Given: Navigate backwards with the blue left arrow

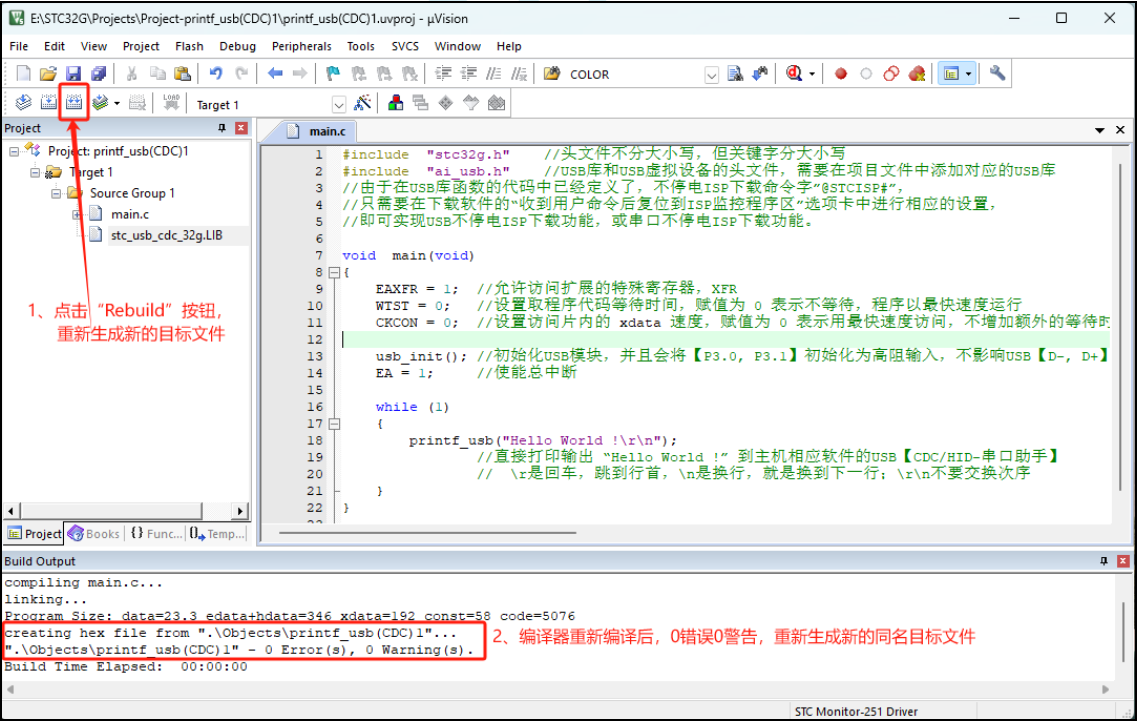Looking at the screenshot, I should [275, 74].
